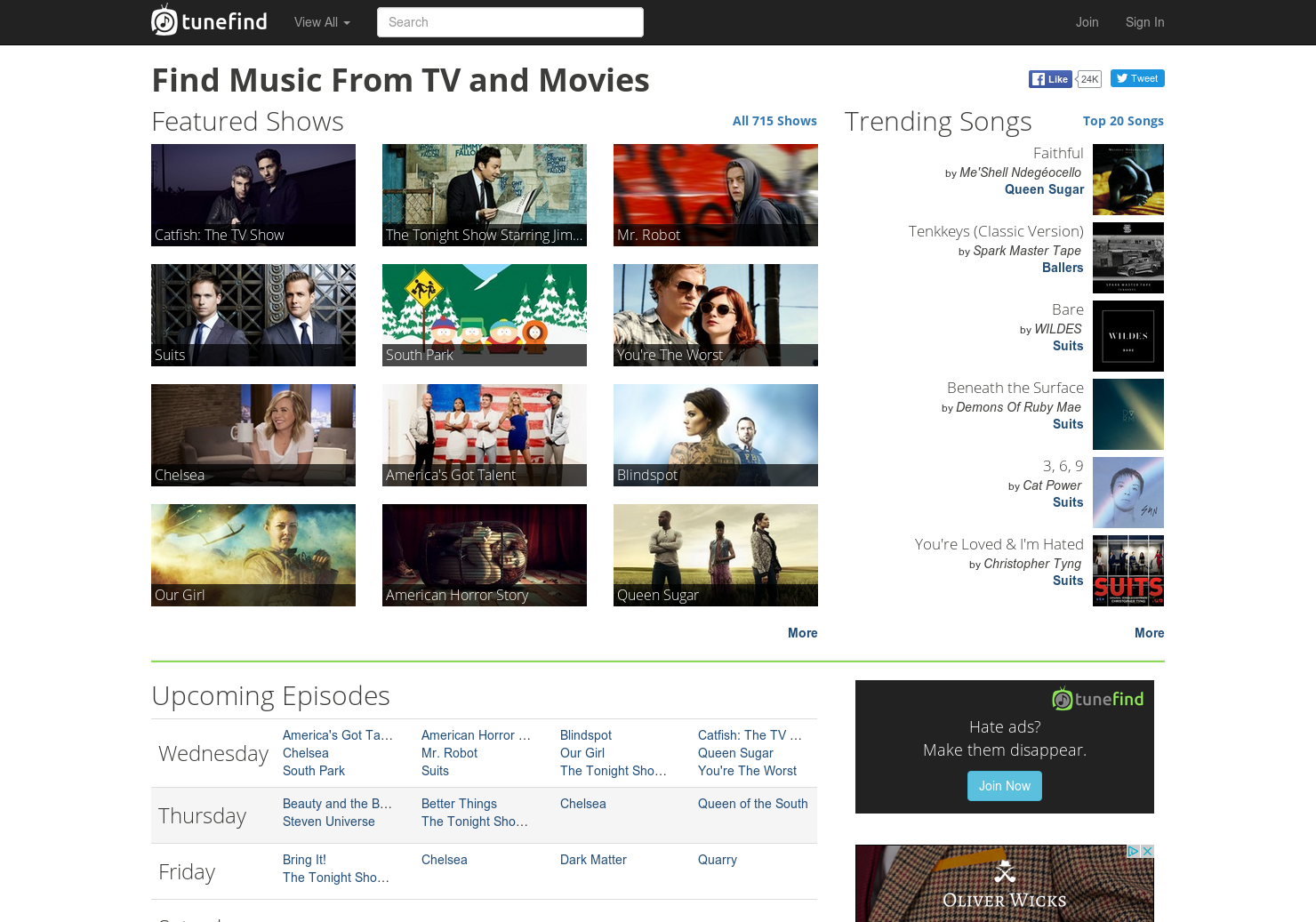This screenshot has height=922, width=1316.
Task: Open Friday's Dark Matter episode
Action: 593,860
